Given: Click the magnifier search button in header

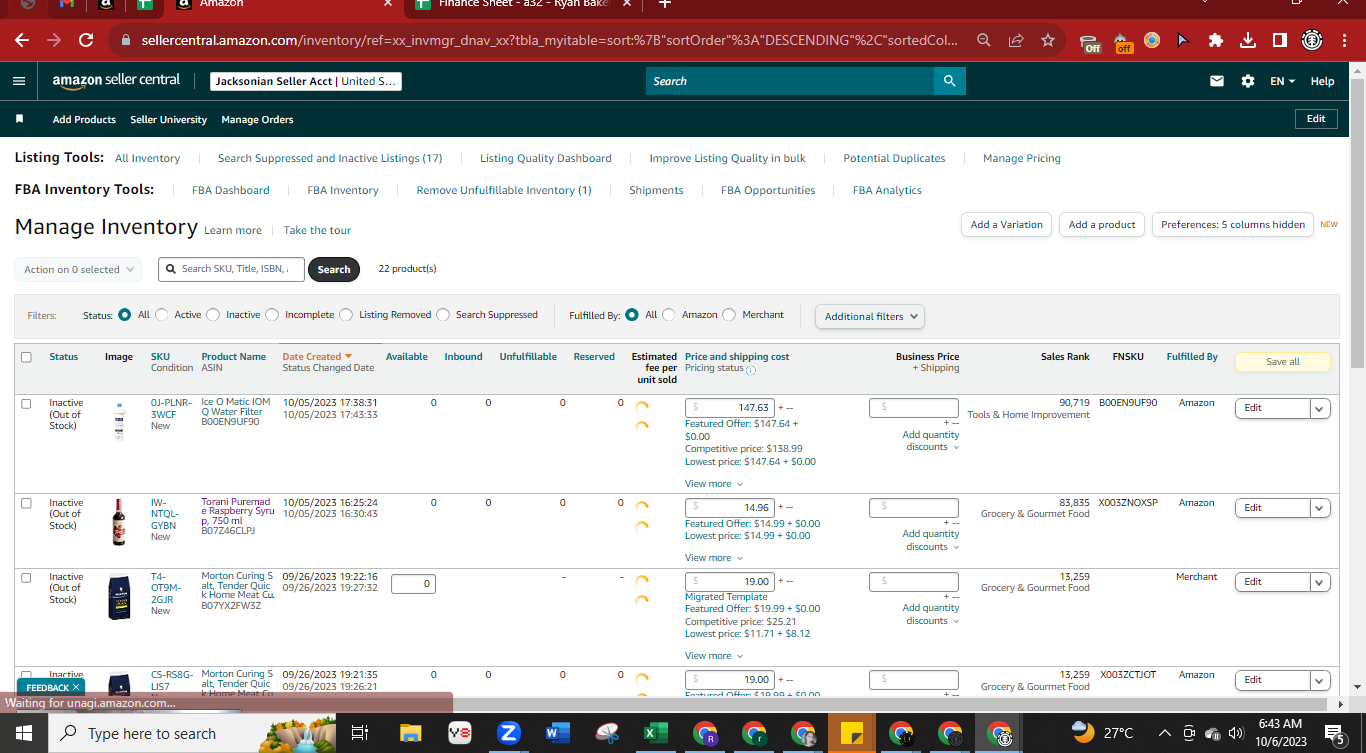Looking at the screenshot, I should click(949, 81).
